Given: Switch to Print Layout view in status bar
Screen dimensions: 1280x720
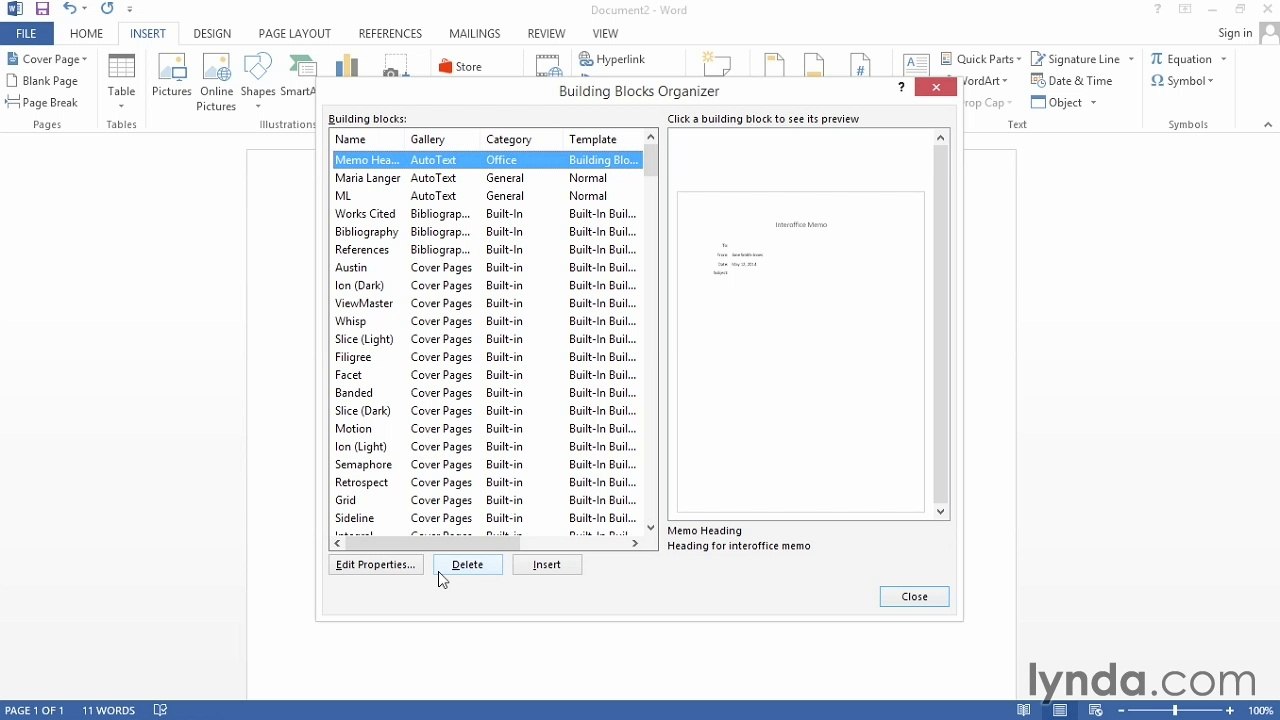Looking at the screenshot, I should point(1060,710).
